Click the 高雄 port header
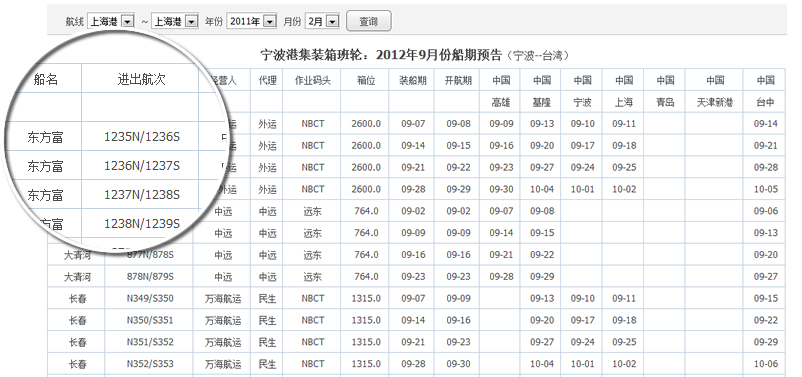The image size is (802, 377). point(501,102)
